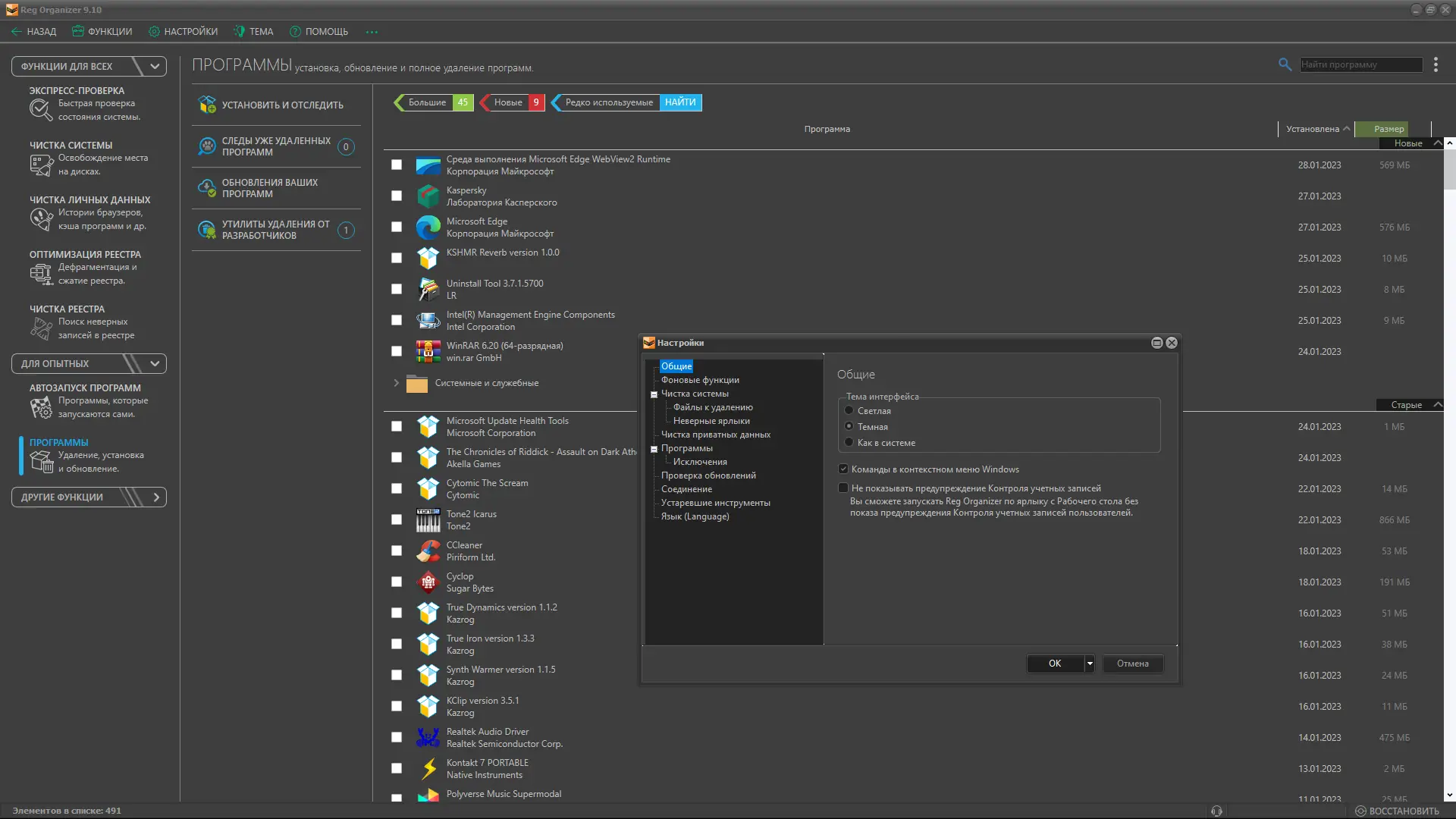Image resolution: width=1456 pixels, height=819 pixels.
Task: Enable the UAC warning suppression (Не показывать предупреждение) checkbox
Action: (x=843, y=488)
